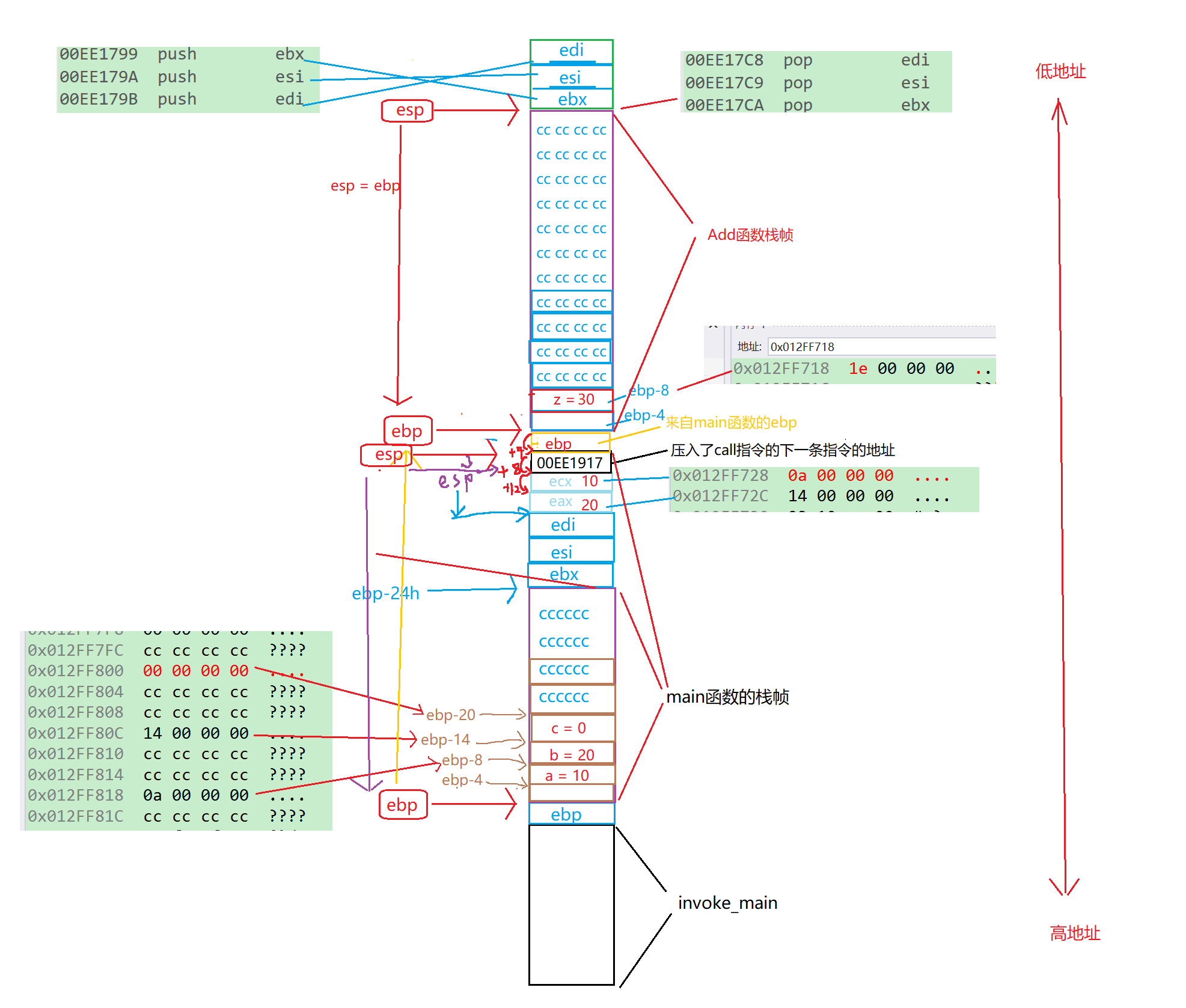Select the "00EE179A push esi" instruction line
Screen dimensions: 1186x1008
pos(182,77)
